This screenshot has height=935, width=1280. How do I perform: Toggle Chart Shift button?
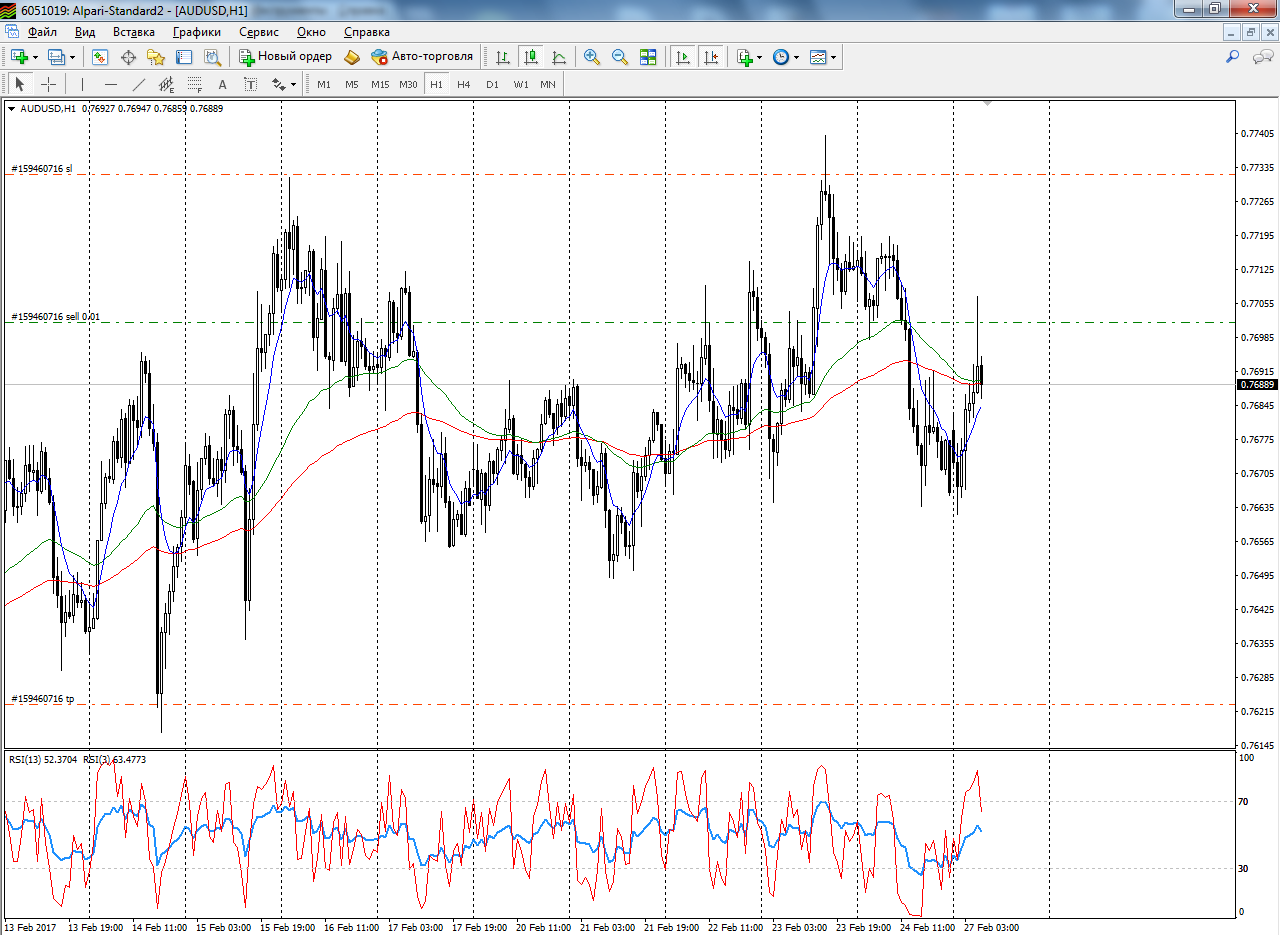[x=711, y=57]
